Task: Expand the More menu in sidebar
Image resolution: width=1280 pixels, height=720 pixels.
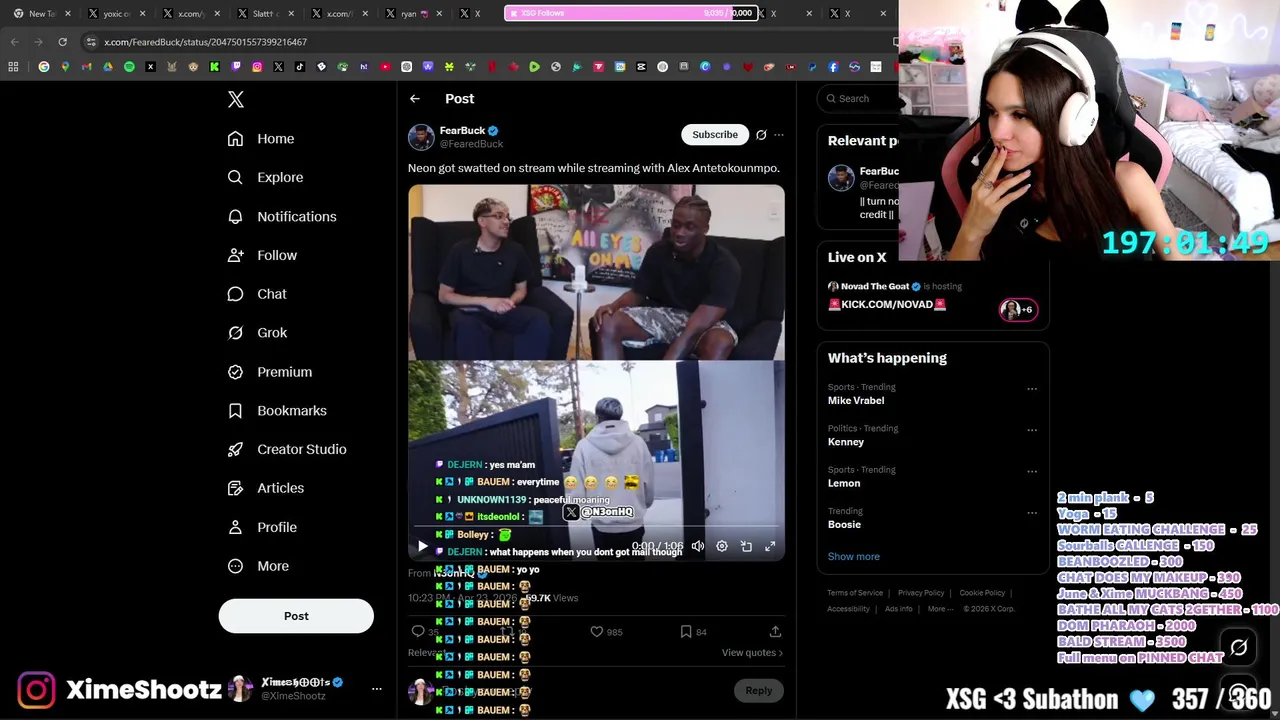Action: [258, 566]
